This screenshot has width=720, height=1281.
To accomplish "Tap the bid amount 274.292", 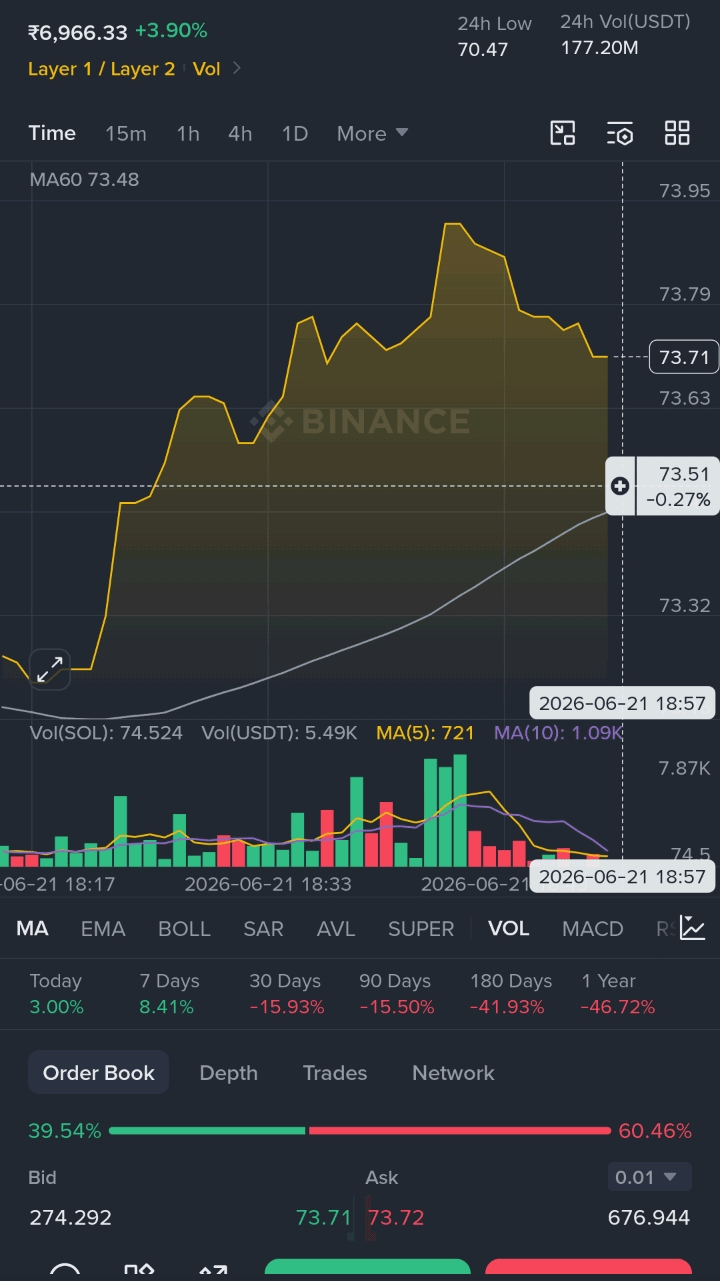I will pos(70,1217).
